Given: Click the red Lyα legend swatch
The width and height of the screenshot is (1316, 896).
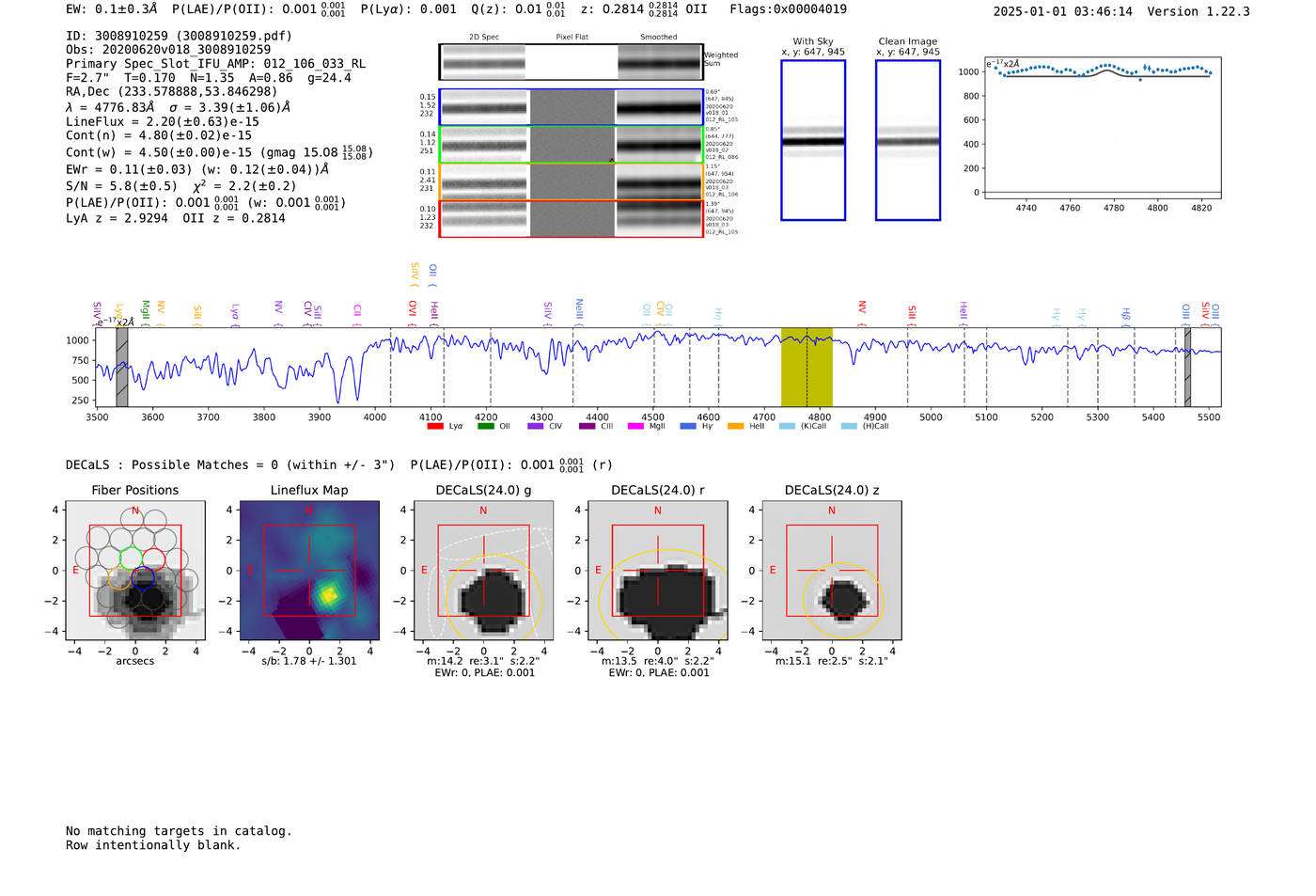Looking at the screenshot, I should [x=434, y=426].
